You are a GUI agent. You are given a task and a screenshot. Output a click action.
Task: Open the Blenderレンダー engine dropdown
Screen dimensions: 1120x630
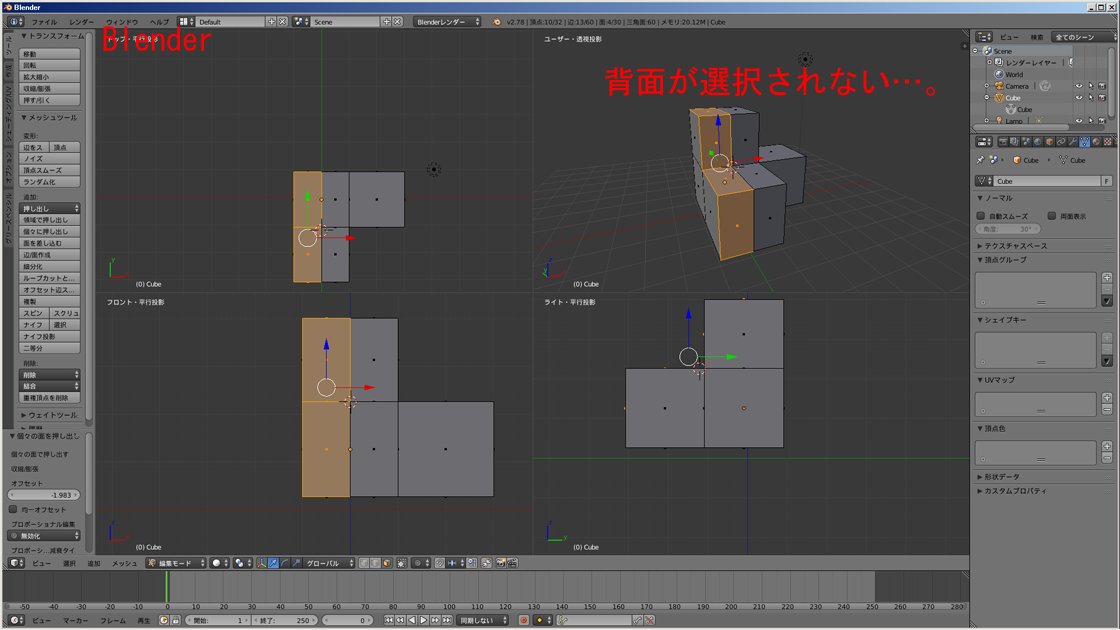click(x=447, y=21)
